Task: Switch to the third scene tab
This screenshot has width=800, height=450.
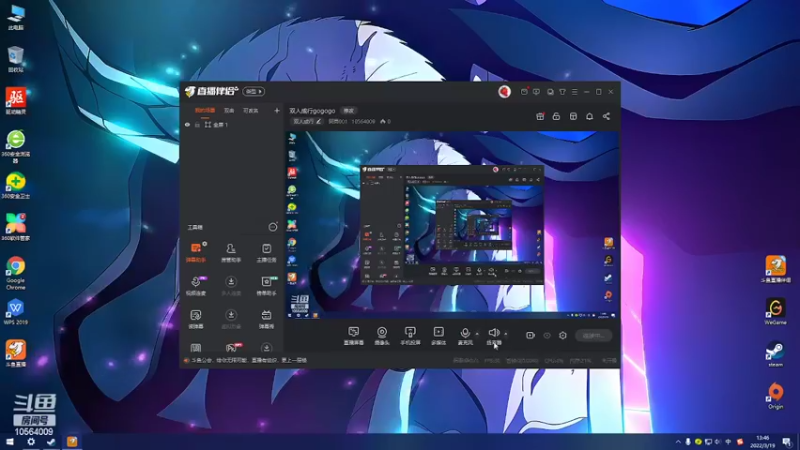Action: [250, 110]
